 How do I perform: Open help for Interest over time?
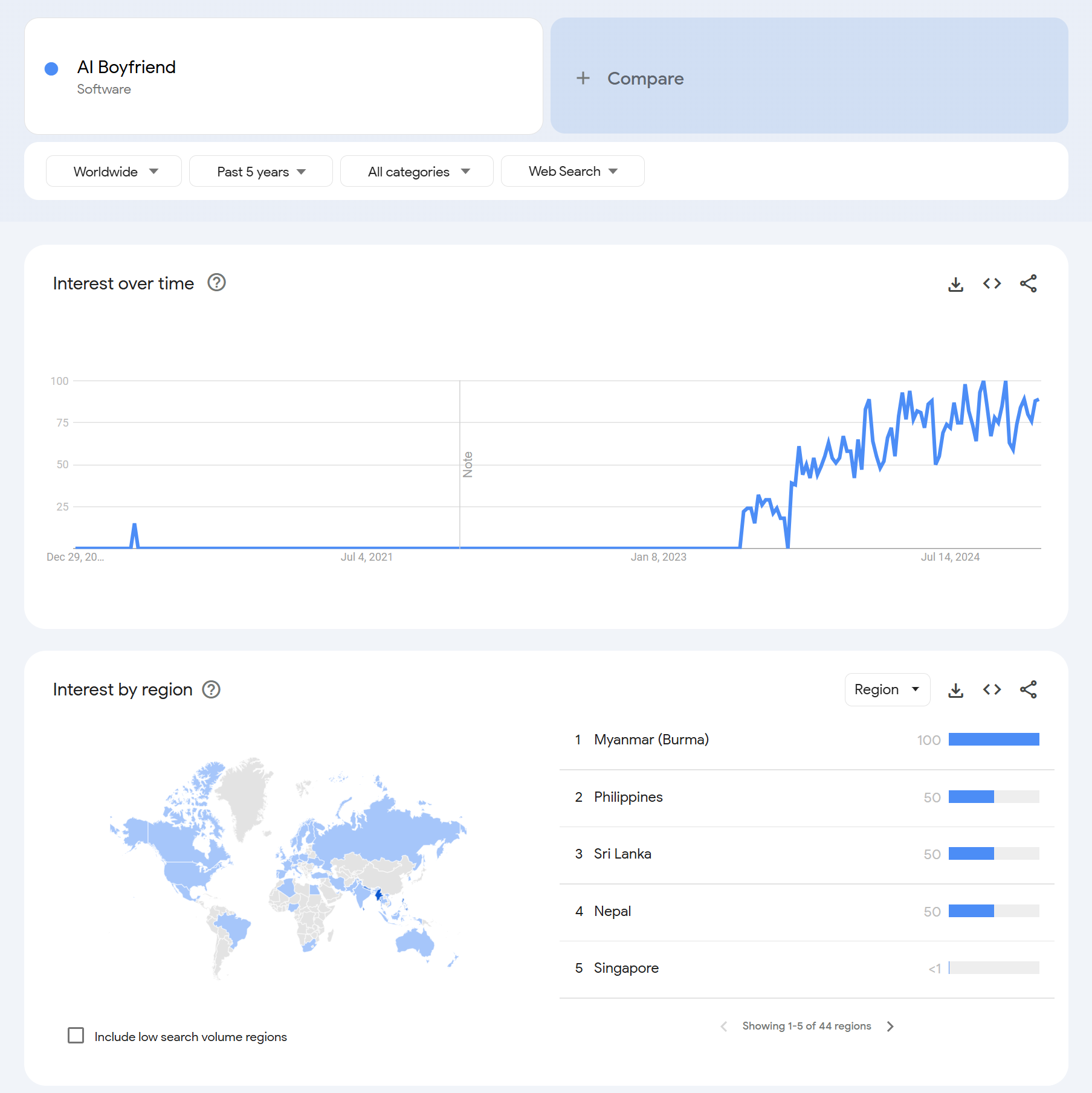(x=216, y=282)
